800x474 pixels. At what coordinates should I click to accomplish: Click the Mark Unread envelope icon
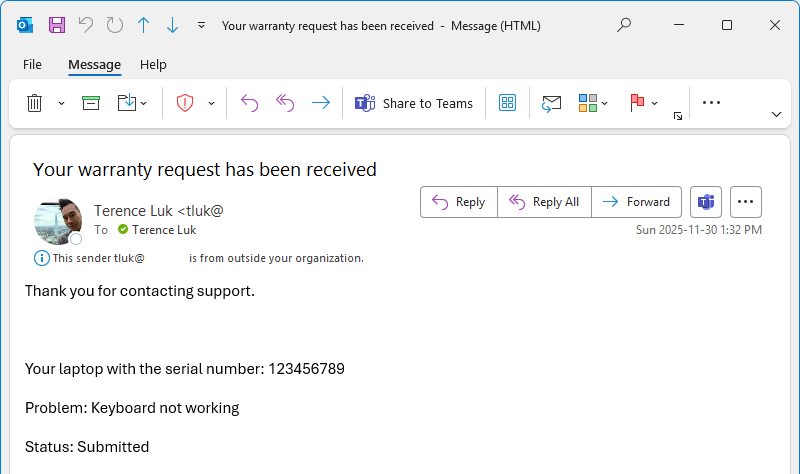tap(551, 103)
